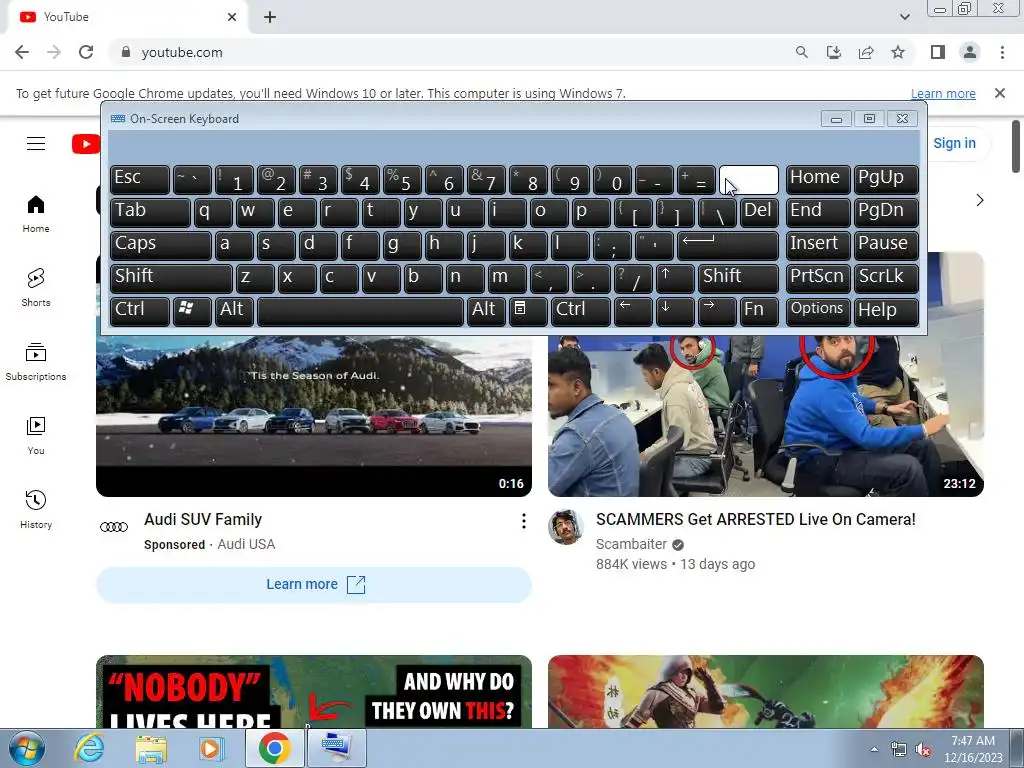
Task: Show next category chips arrow
Action: [980, 200]
